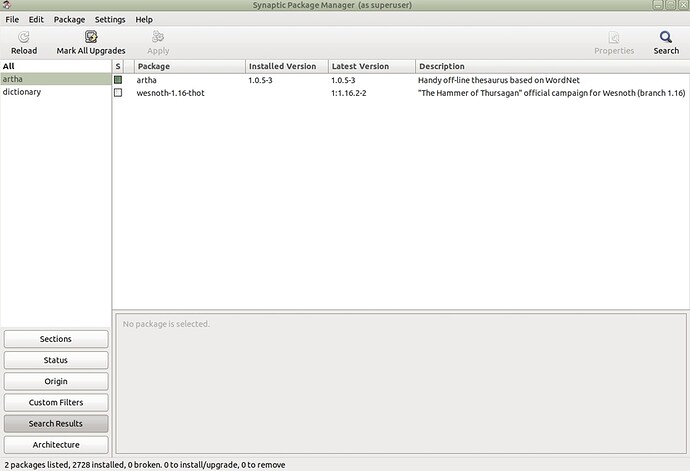Select the Search Results view button

[x=56, y=423]
